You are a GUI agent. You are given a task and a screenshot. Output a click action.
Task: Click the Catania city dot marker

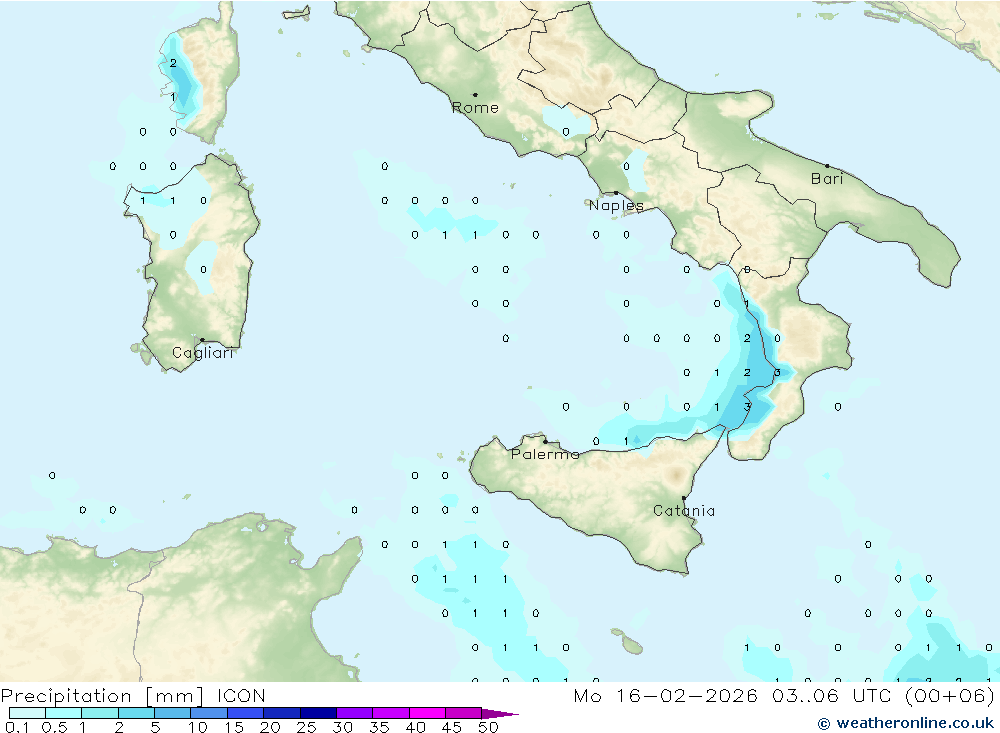pos(684,498)
